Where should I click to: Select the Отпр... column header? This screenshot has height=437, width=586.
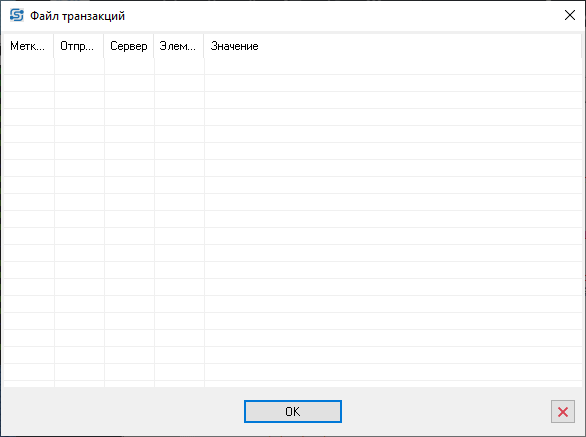pos(78,46)
